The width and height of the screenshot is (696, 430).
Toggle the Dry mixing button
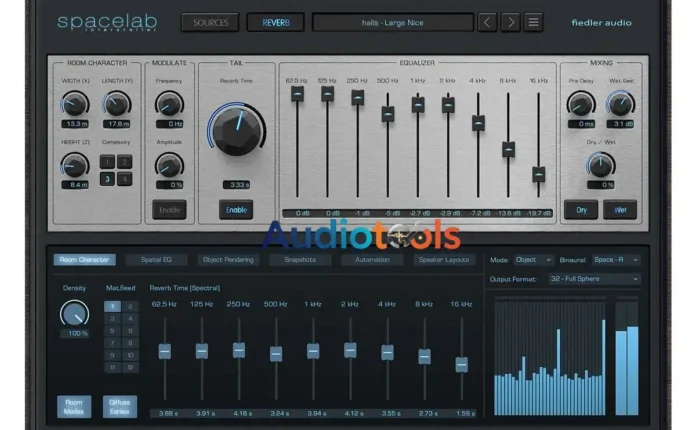(x=581, y=210)
